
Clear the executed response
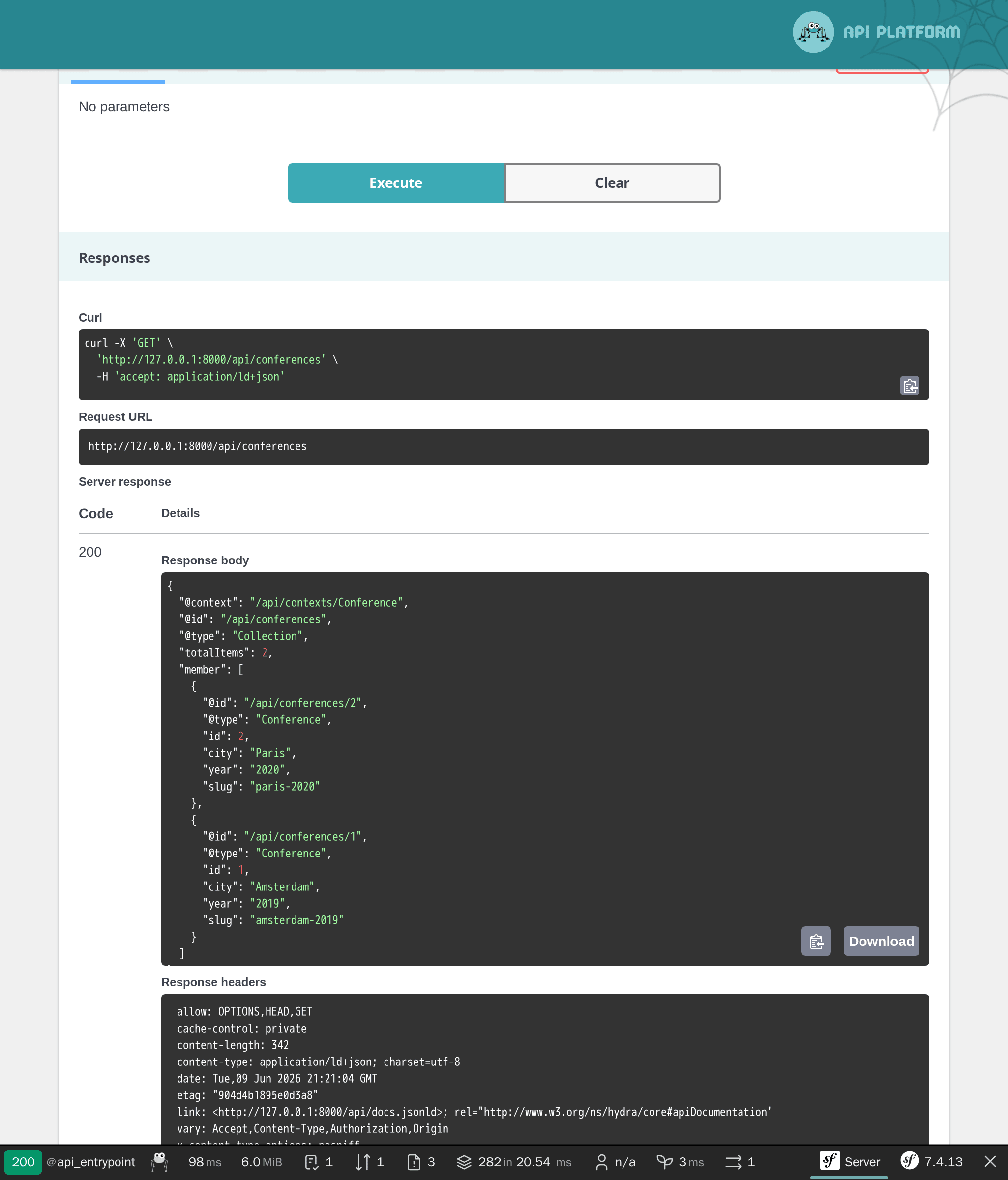click(x=612, y=183)
